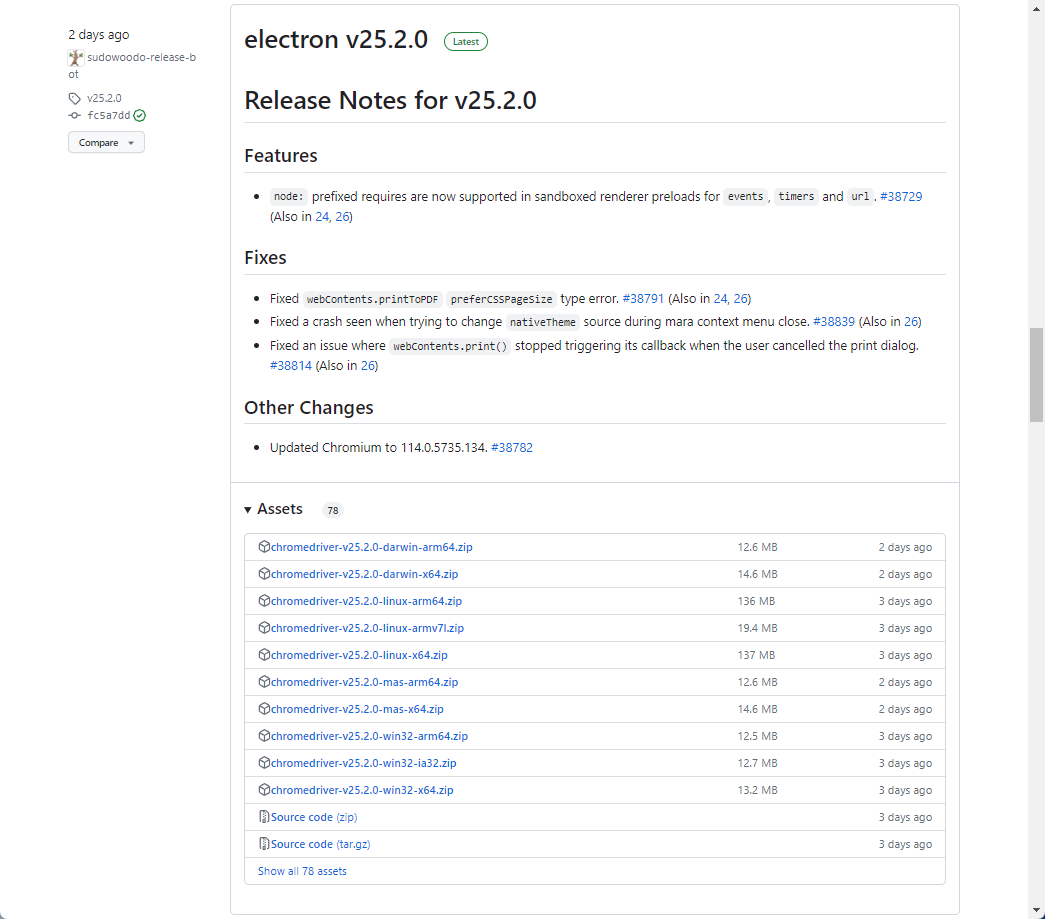Open the electron v25.2.0 release title

pos(336,40)
